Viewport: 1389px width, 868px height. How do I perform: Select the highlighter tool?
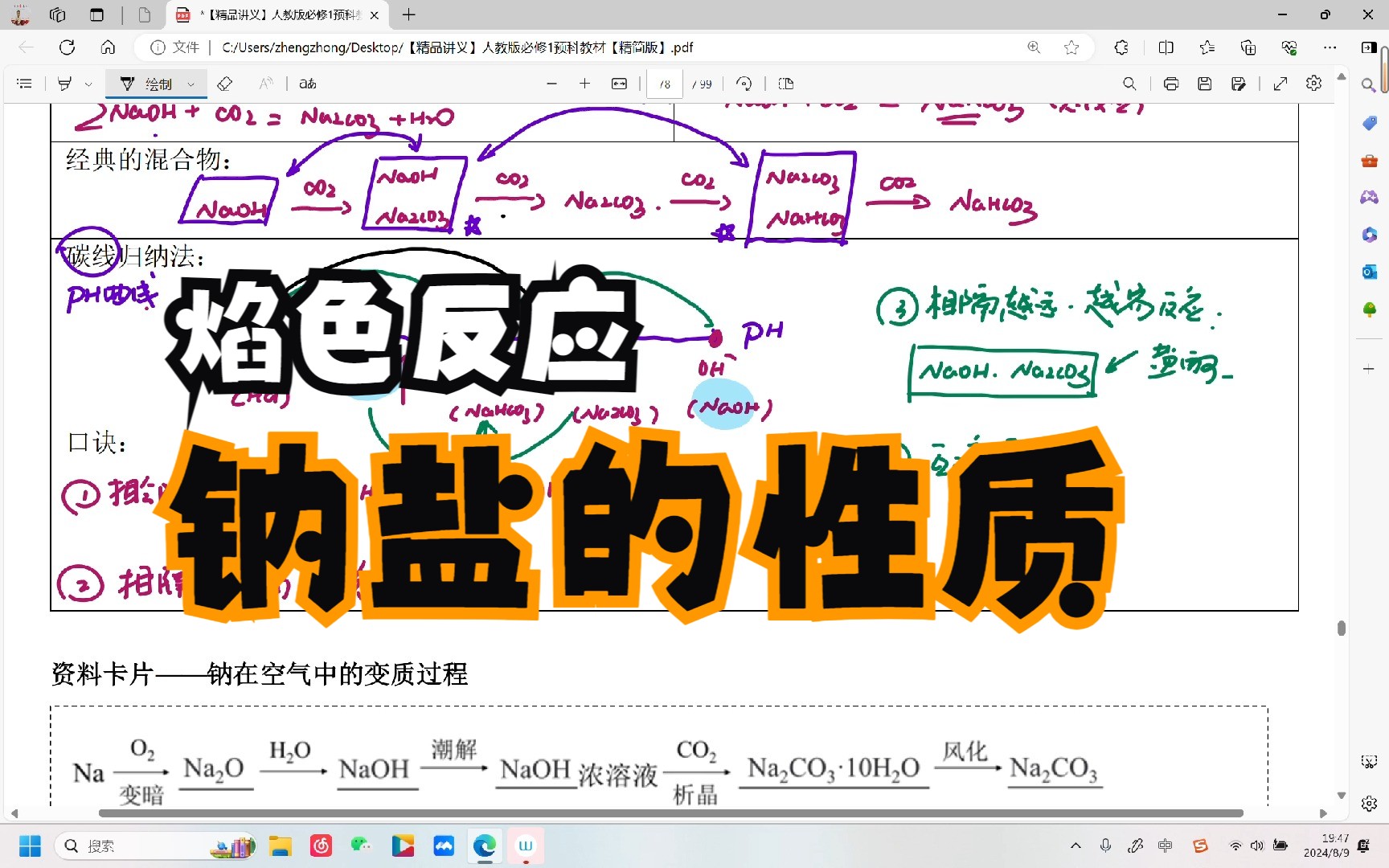(62, 84)
